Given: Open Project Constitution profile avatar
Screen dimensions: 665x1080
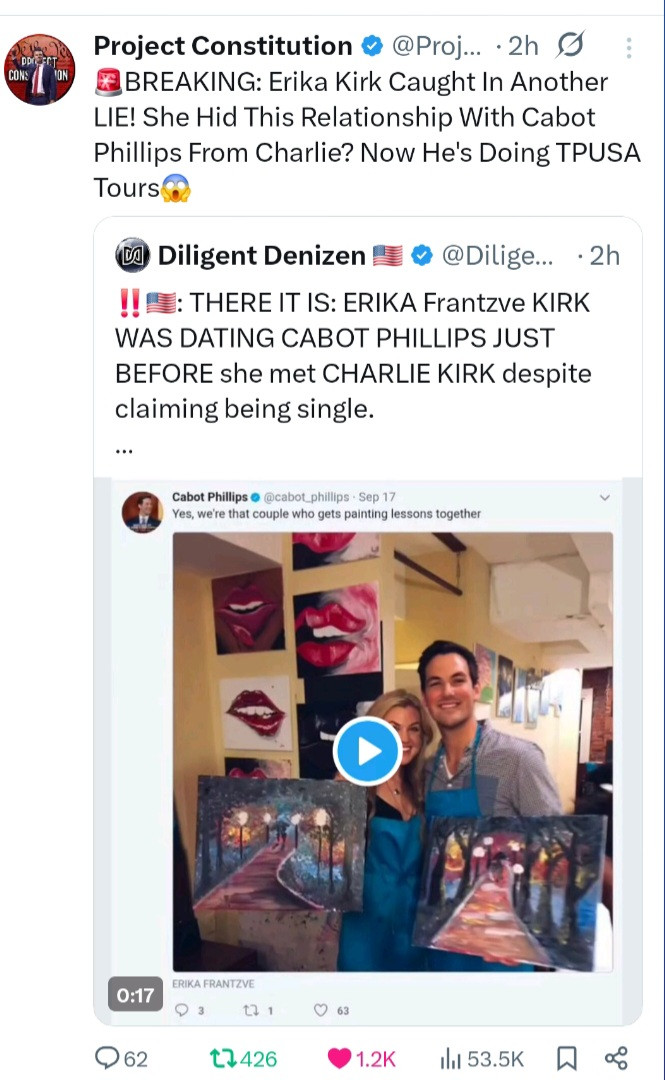Looking at the screenshot, I should tap(40, 70).
